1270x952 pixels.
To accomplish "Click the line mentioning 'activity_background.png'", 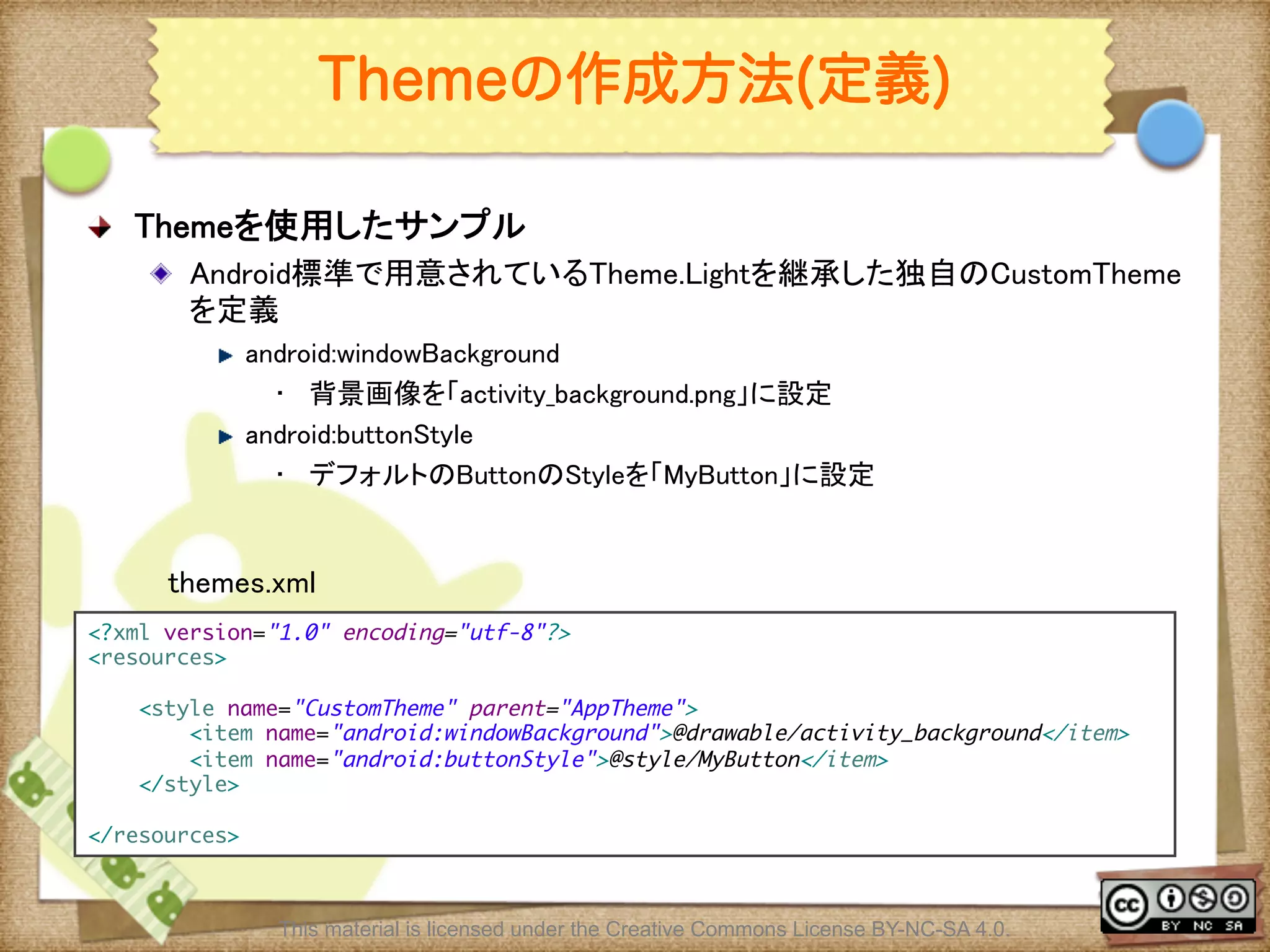I will 571,394.
